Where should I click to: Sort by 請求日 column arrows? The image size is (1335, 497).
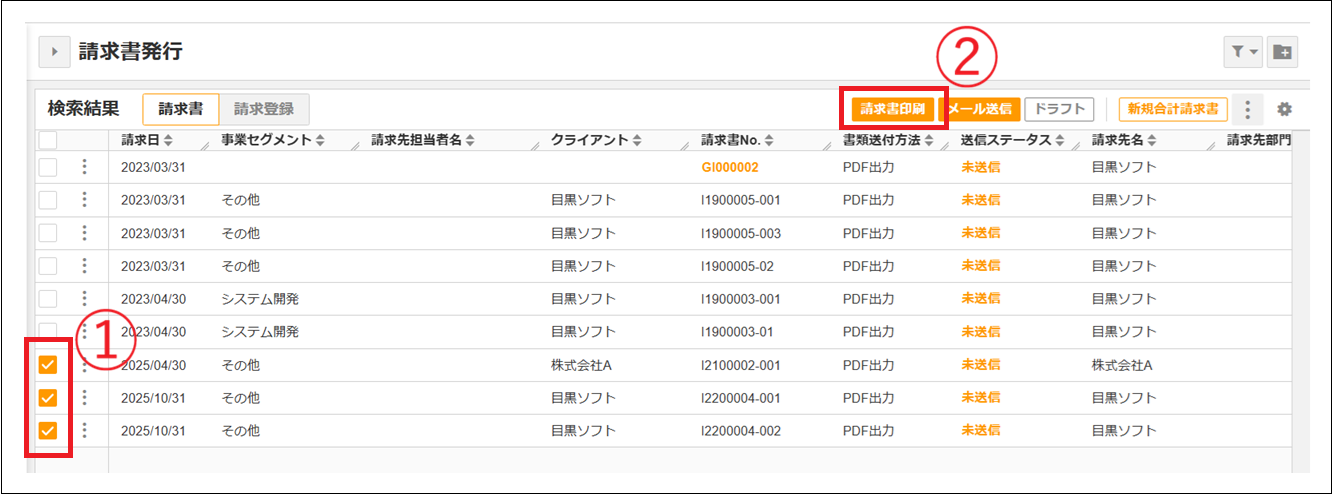[x=168, y=140]
